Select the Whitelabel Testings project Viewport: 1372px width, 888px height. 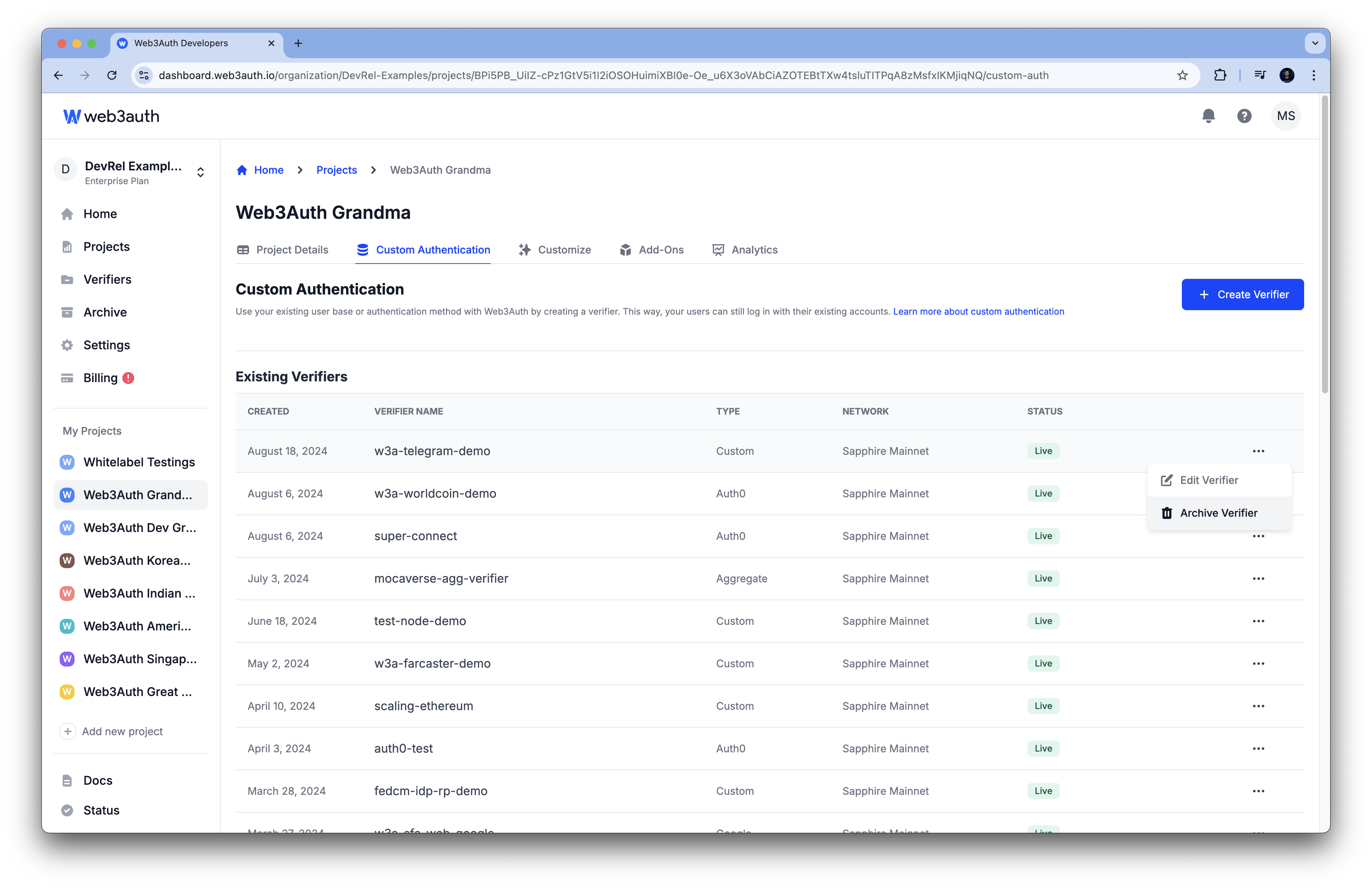[131, 462]
